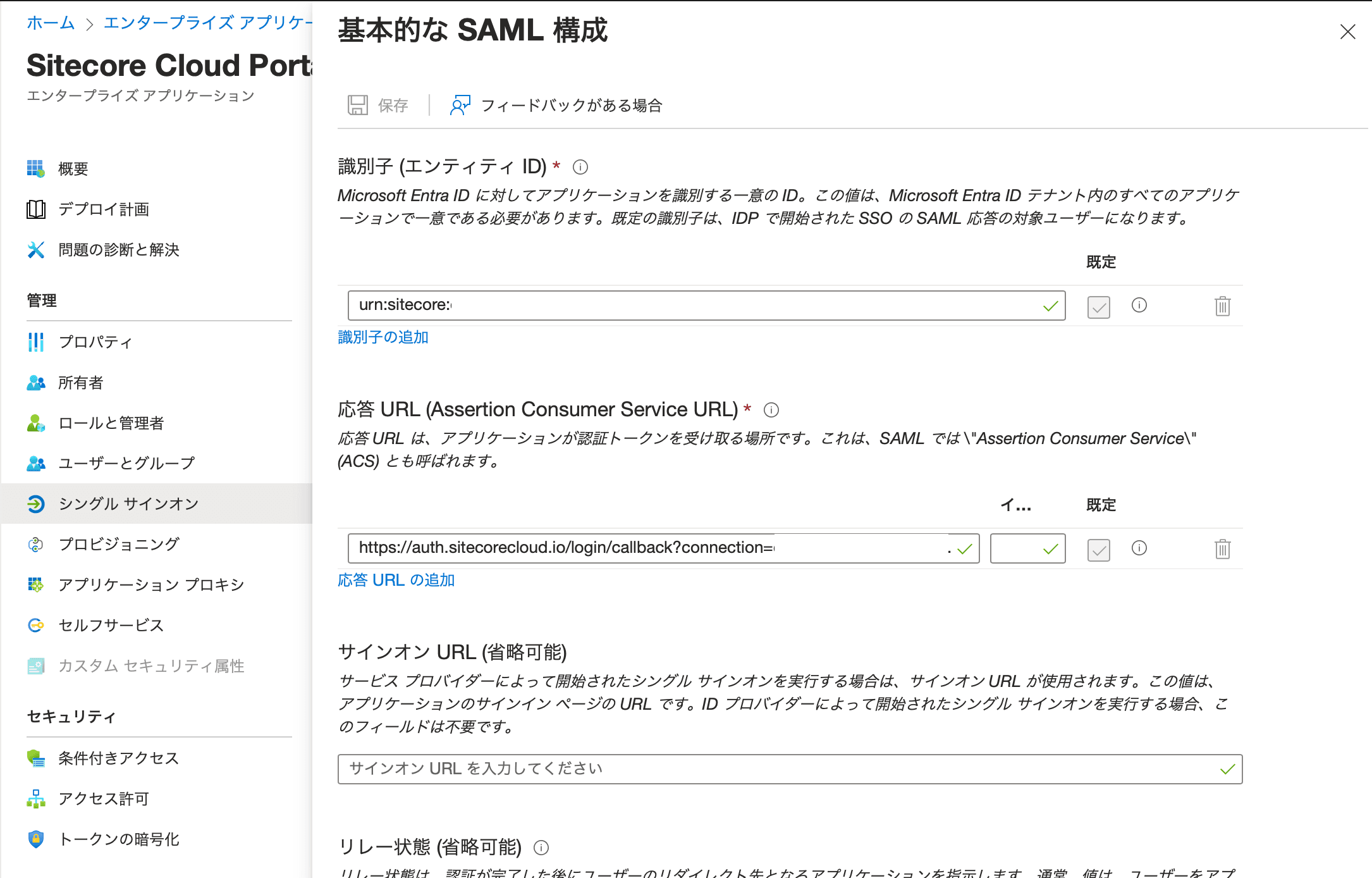
Task: Open 条件付きアクセス under セキュリティ
Action: pos(118,758)
